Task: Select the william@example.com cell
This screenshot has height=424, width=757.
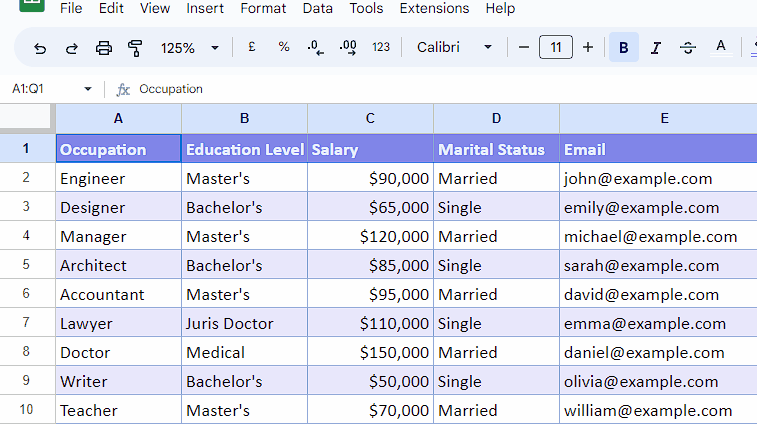Action: point(659,410)
